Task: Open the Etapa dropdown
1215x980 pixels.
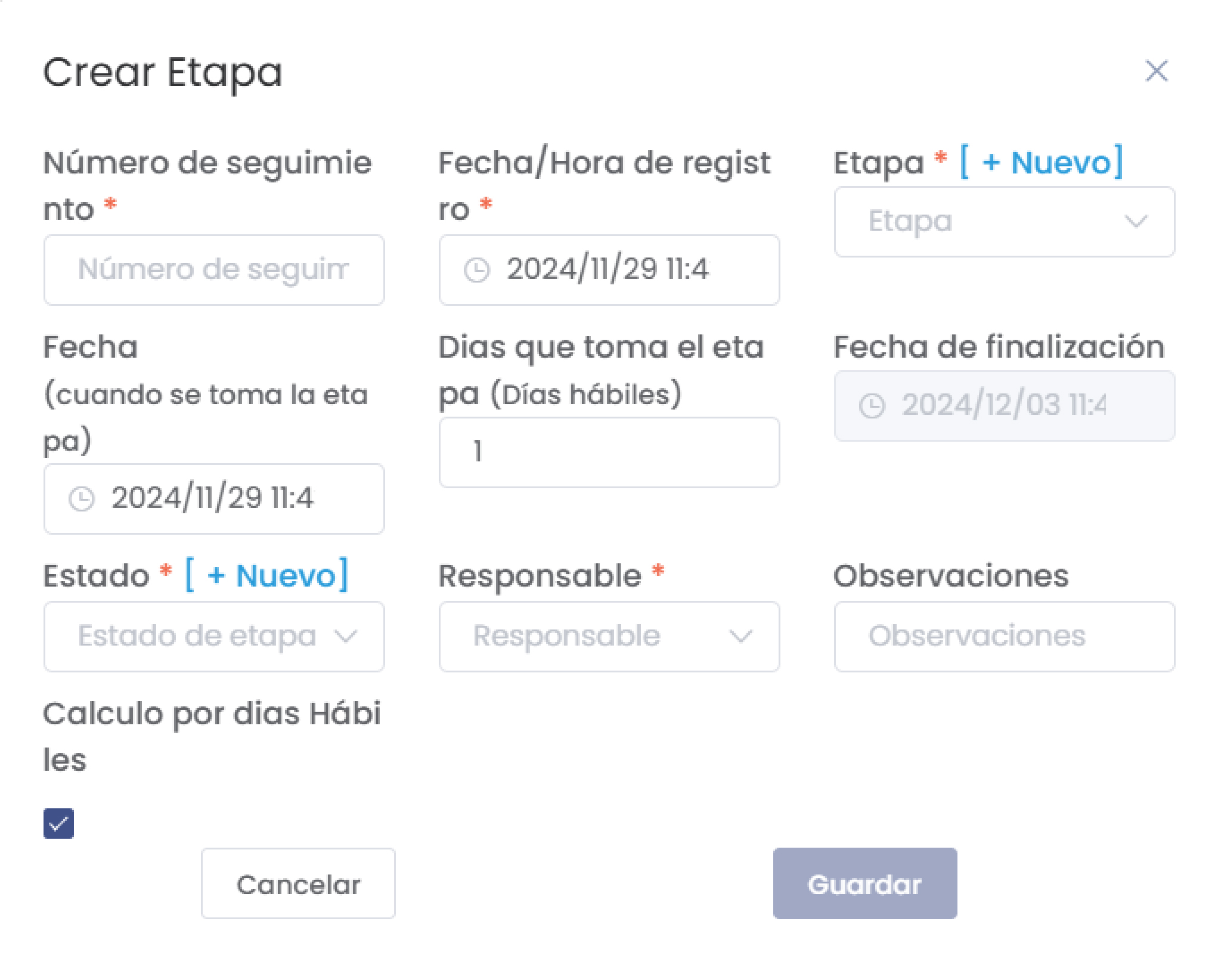Action: (1003, 221)
